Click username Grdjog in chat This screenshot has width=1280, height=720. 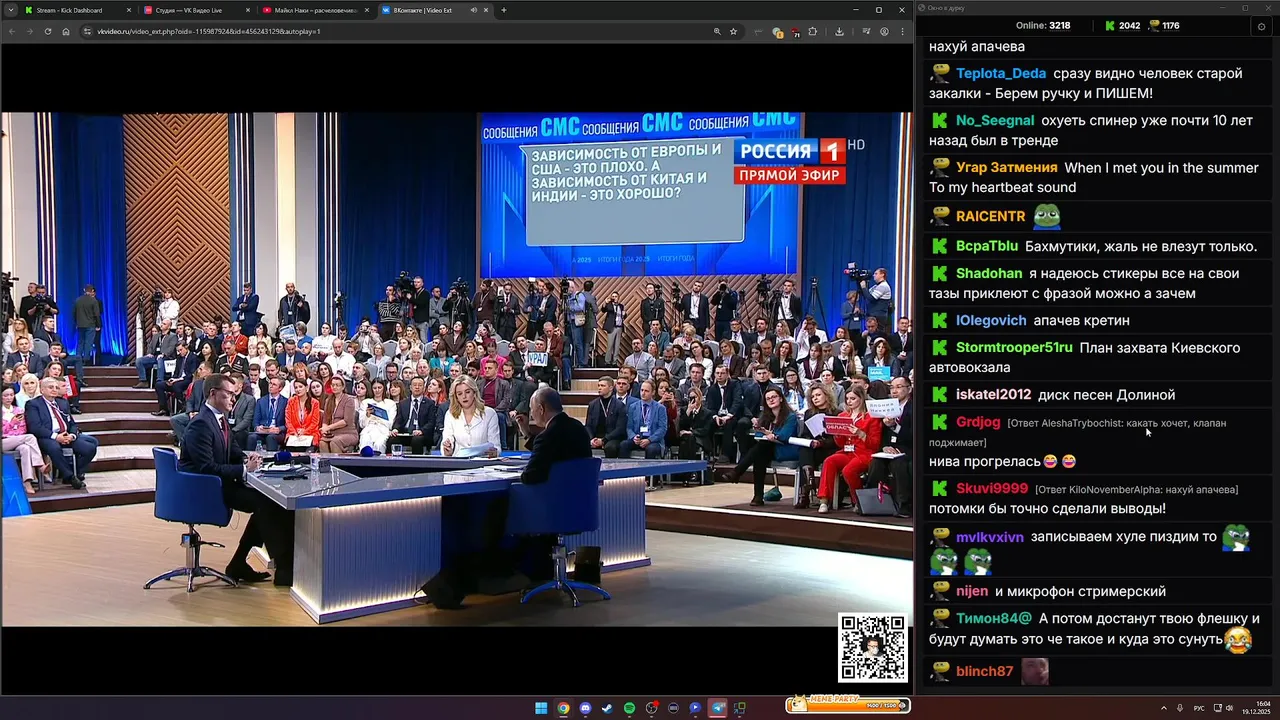pyautogui.click(x=978, y=422)
